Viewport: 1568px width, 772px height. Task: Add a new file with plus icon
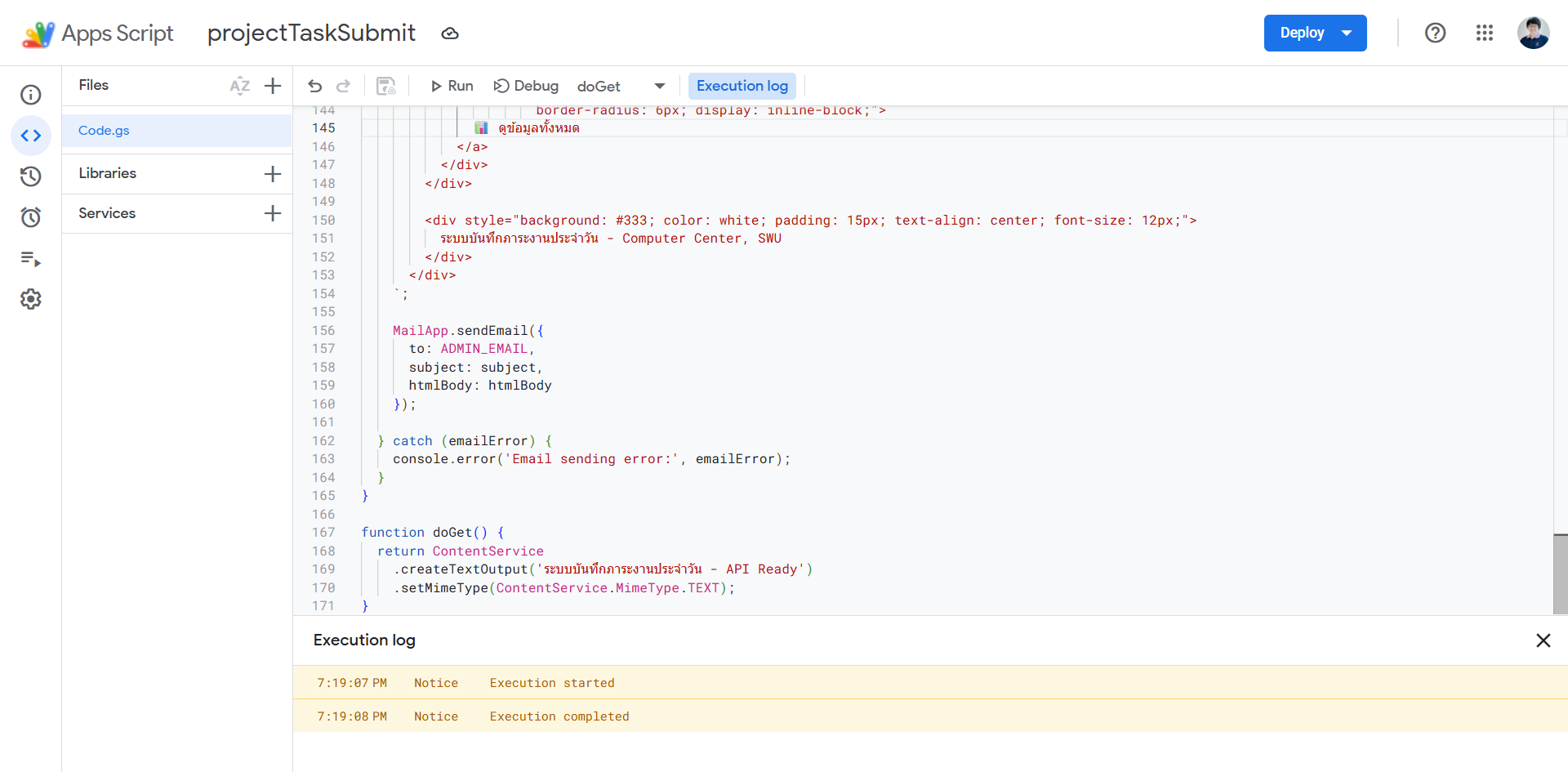click(x=273, y=86)
